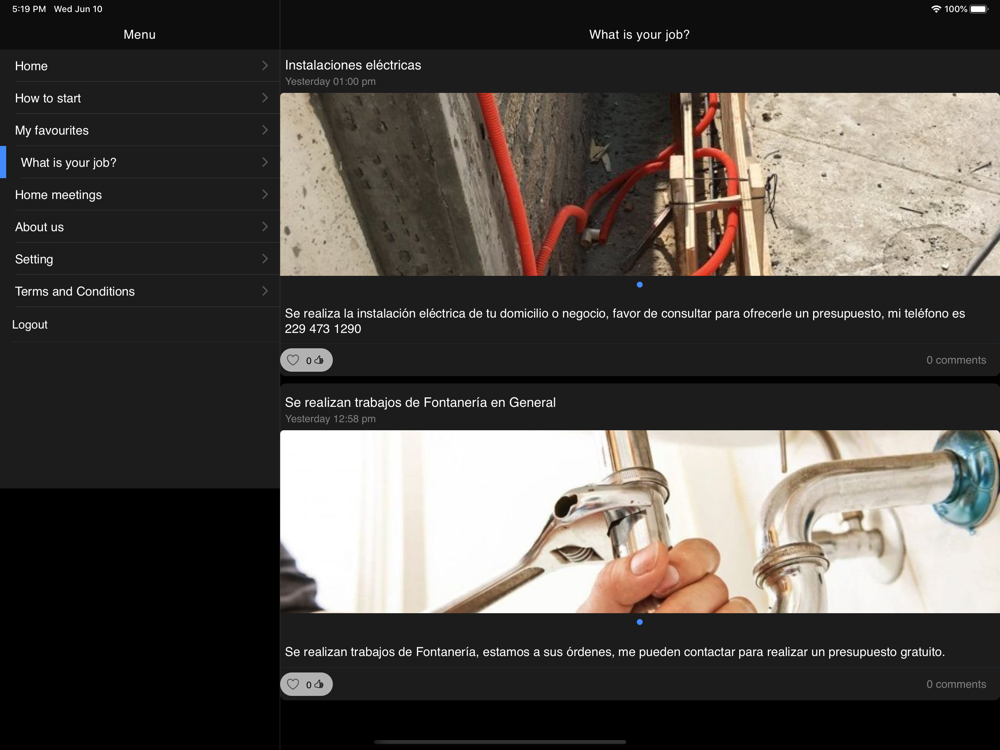Click the Menu header title

[x=140, y=34]
